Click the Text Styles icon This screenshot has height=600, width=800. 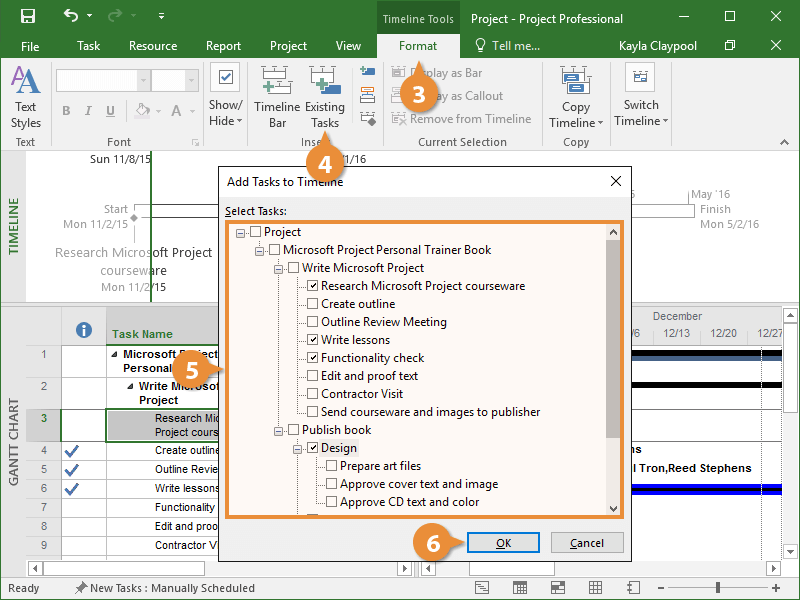point(26,82)
